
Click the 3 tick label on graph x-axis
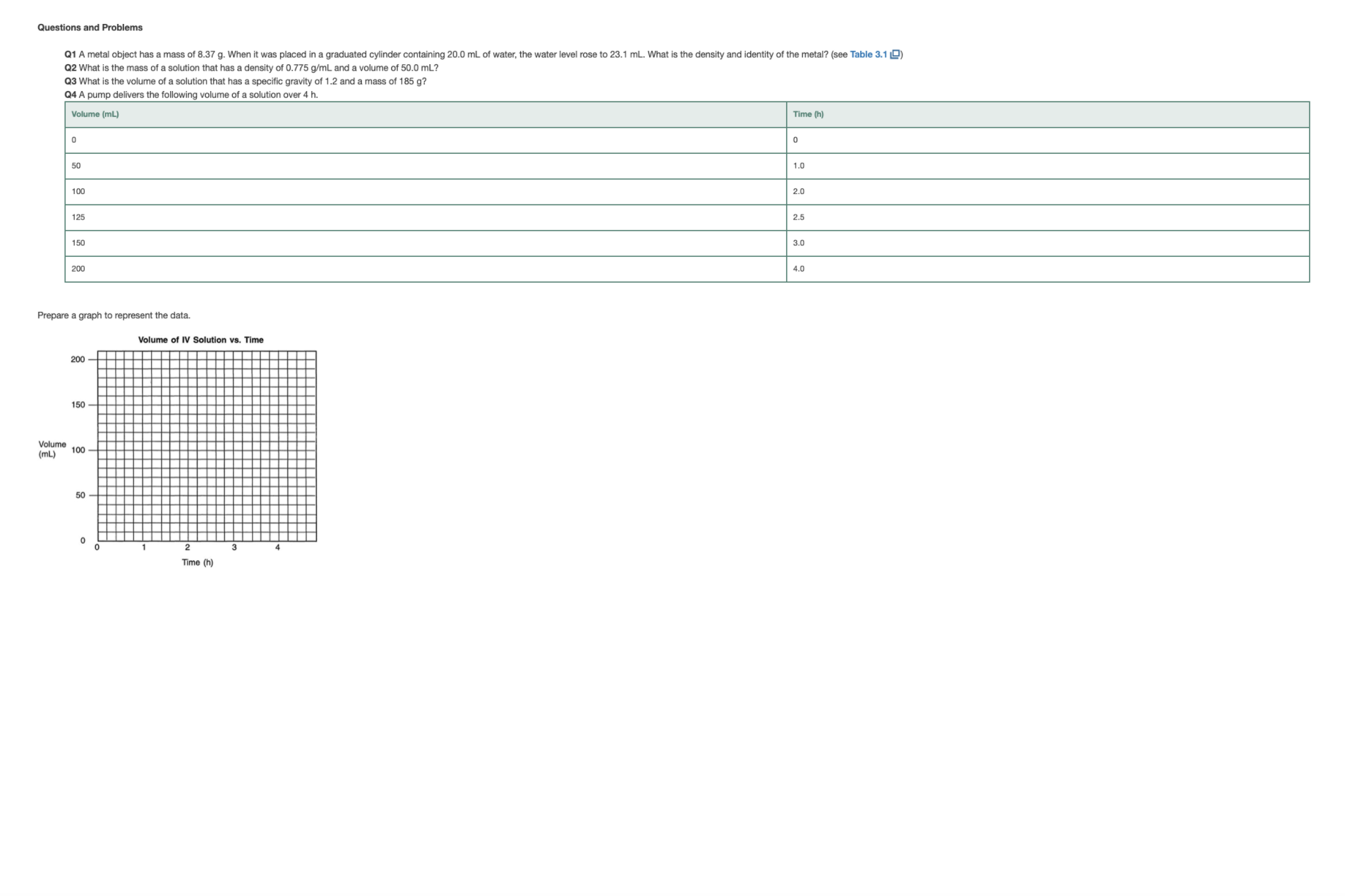(234, 547)
